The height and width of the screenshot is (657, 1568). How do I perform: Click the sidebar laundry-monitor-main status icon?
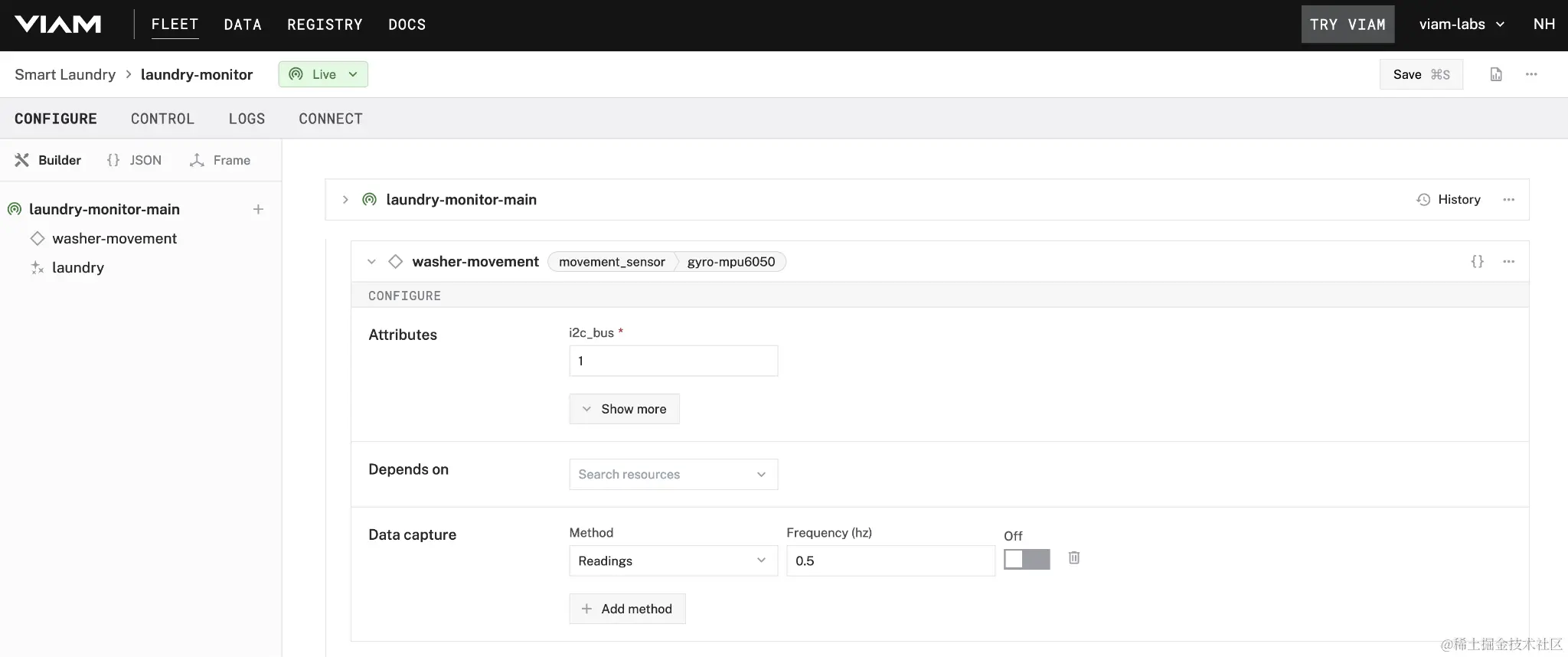pyautogui.click(x=14, y=209)
